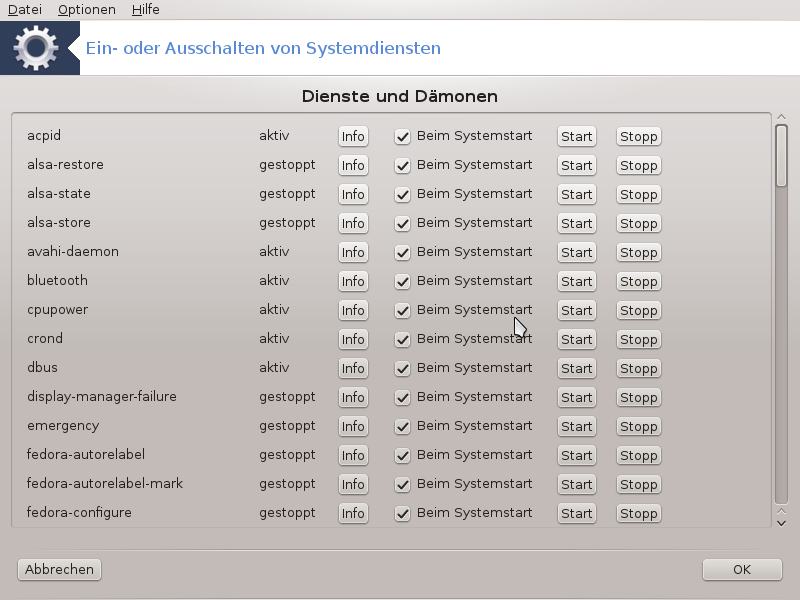Stop the dbus service
The height and width of the screenshot is (600, 800).
coord(638,368)
